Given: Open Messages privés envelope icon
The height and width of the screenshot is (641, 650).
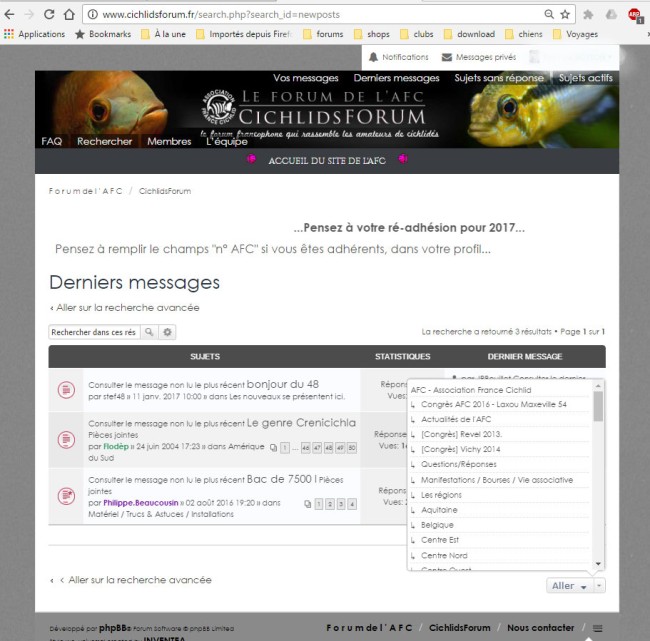Looking at the screenshot, I should [447, 57].
